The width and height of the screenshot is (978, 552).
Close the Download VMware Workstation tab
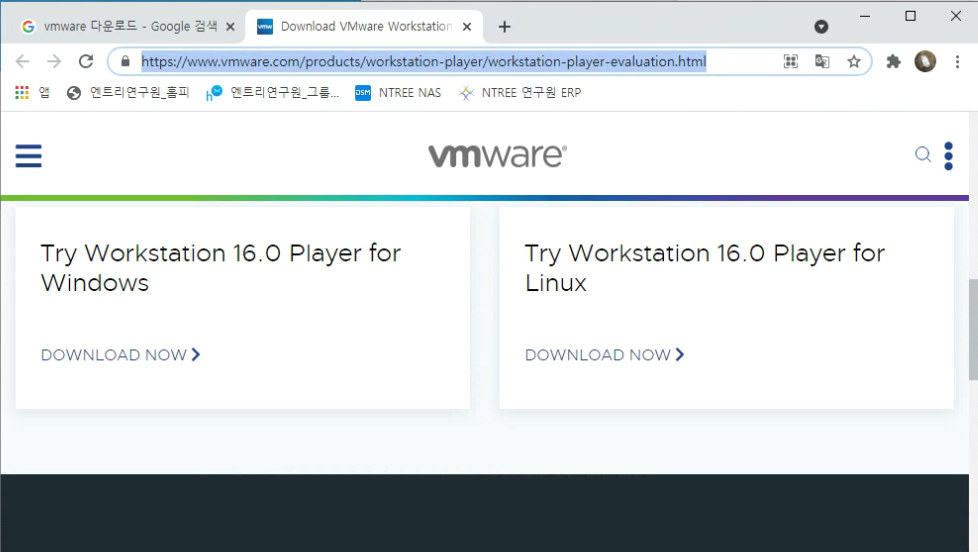[467, 27]
